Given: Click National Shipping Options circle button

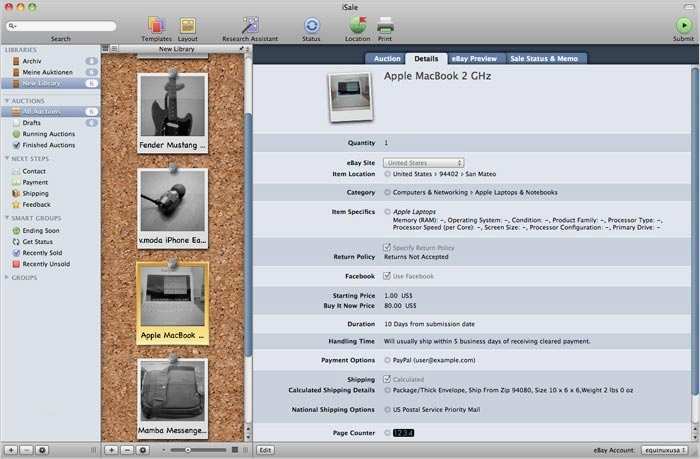Looking at the screenshot, I should (x=387, y=409).
